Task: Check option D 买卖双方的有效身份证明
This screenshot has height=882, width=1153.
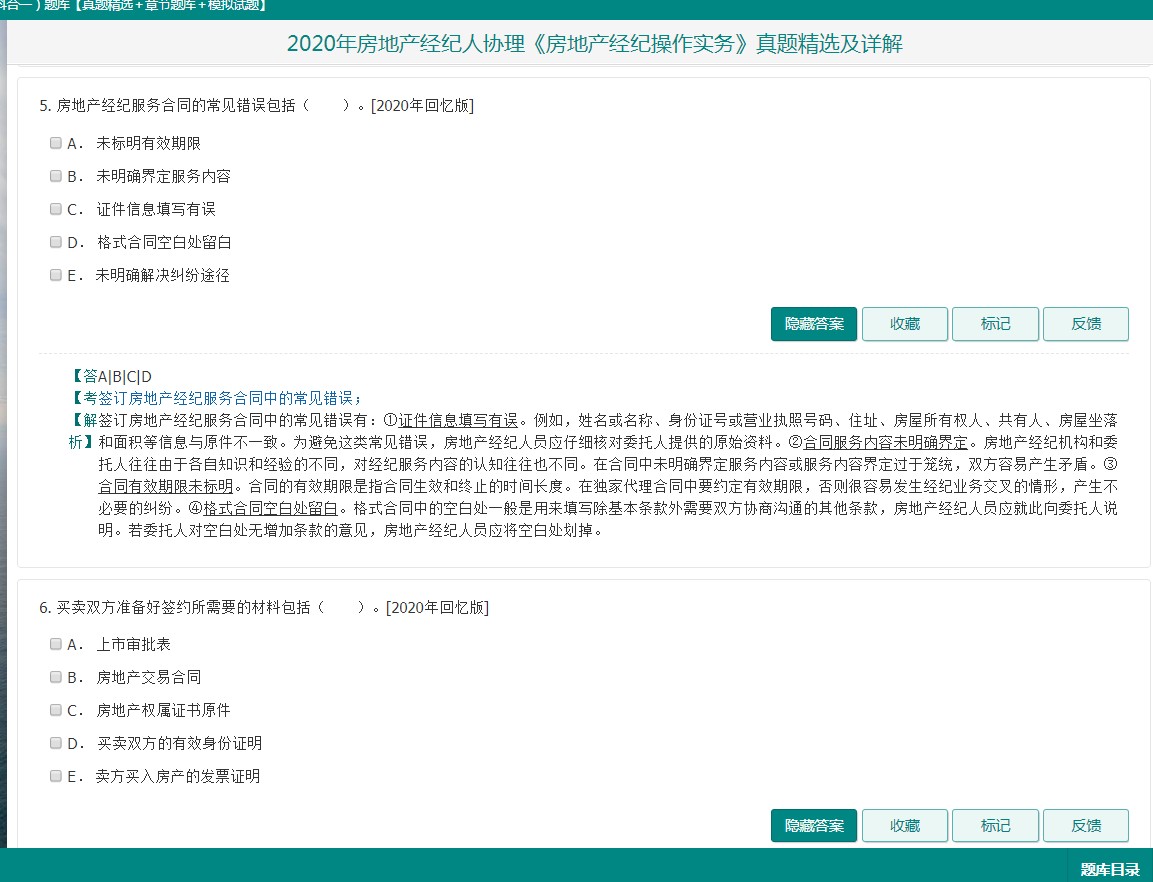Action: 56,743
